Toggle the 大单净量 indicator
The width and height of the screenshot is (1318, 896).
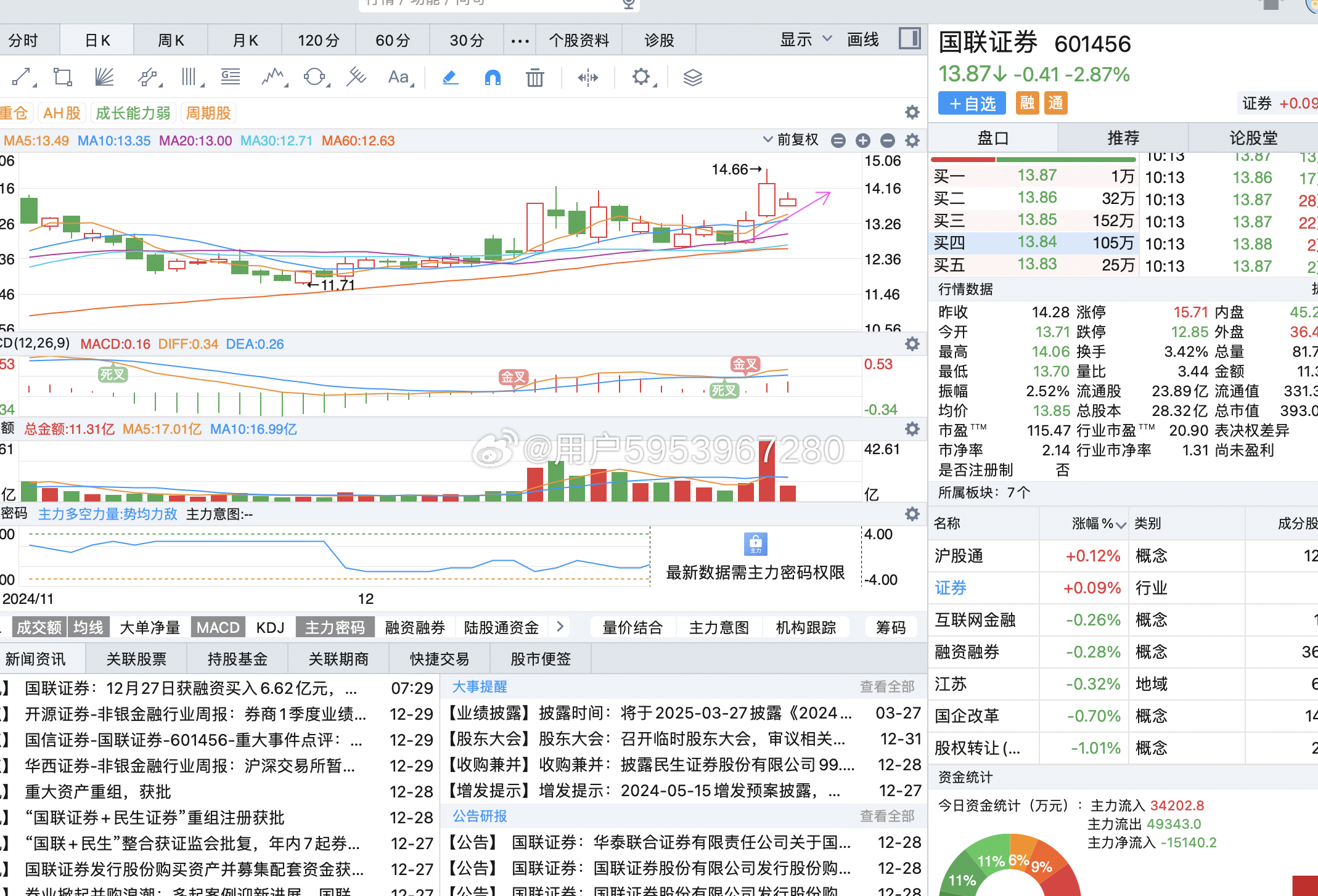point(150,627)
